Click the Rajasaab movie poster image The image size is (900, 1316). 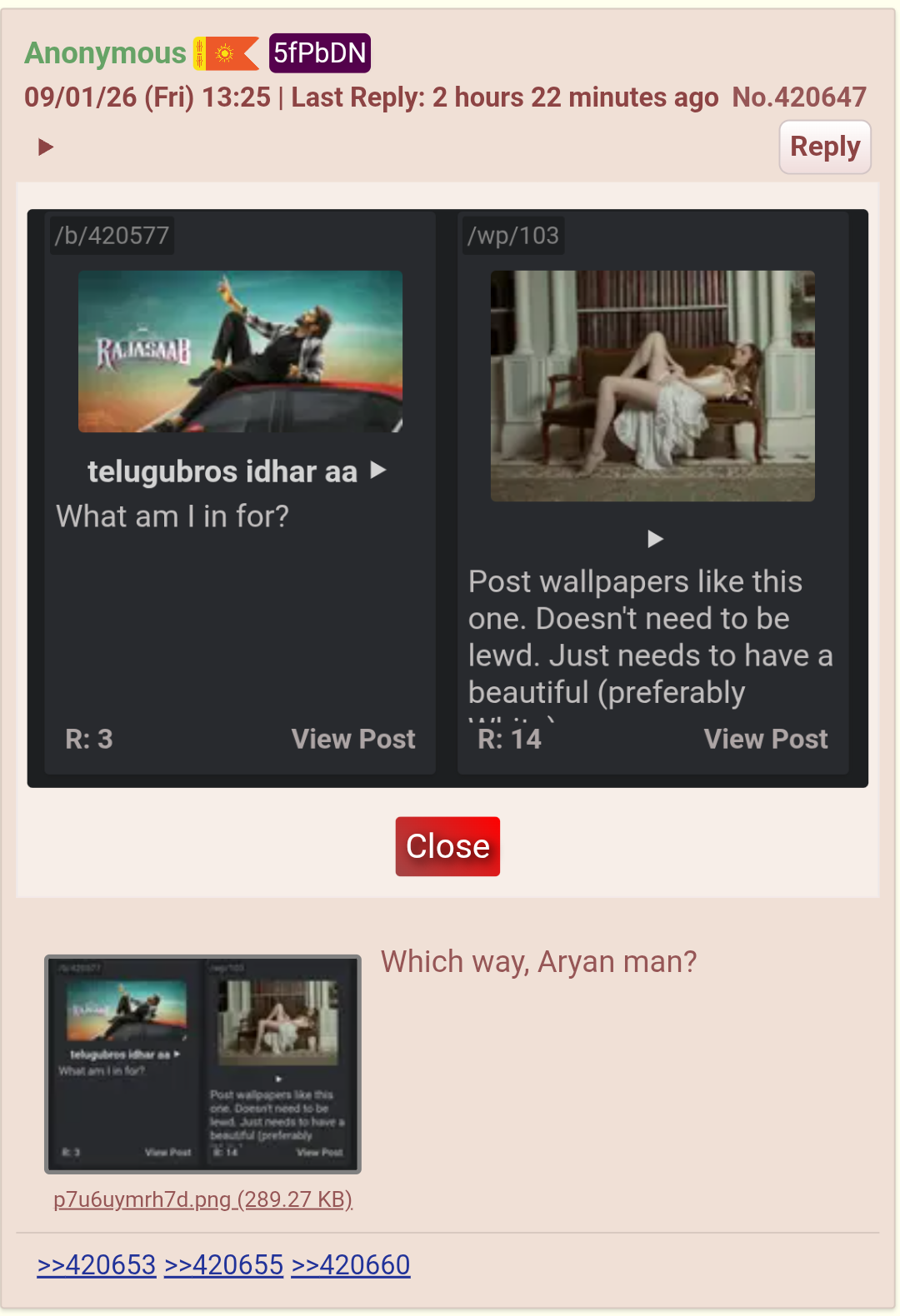point(240,351)
